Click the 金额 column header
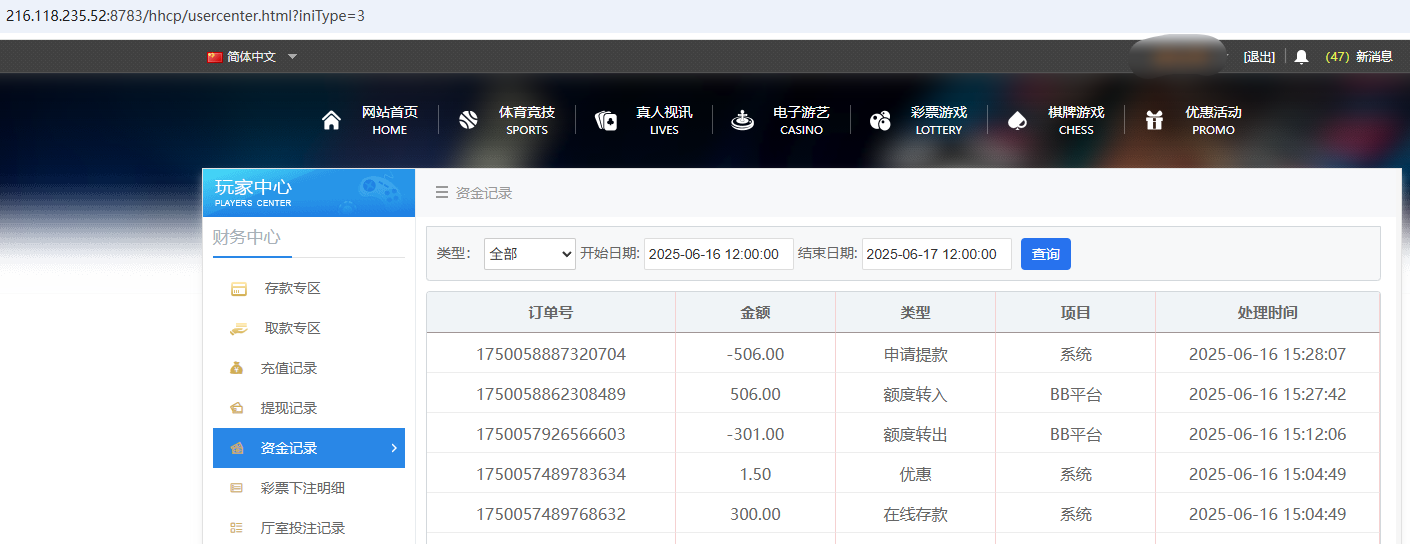 point(756,312)
